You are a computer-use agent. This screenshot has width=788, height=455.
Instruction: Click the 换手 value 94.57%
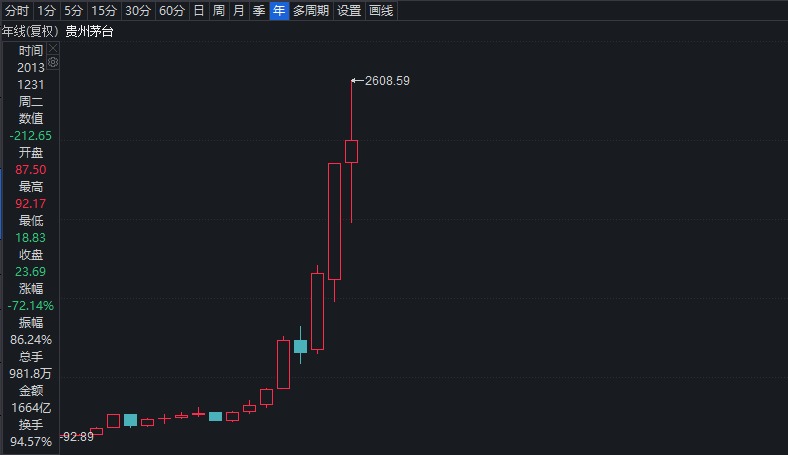(31, 442)
